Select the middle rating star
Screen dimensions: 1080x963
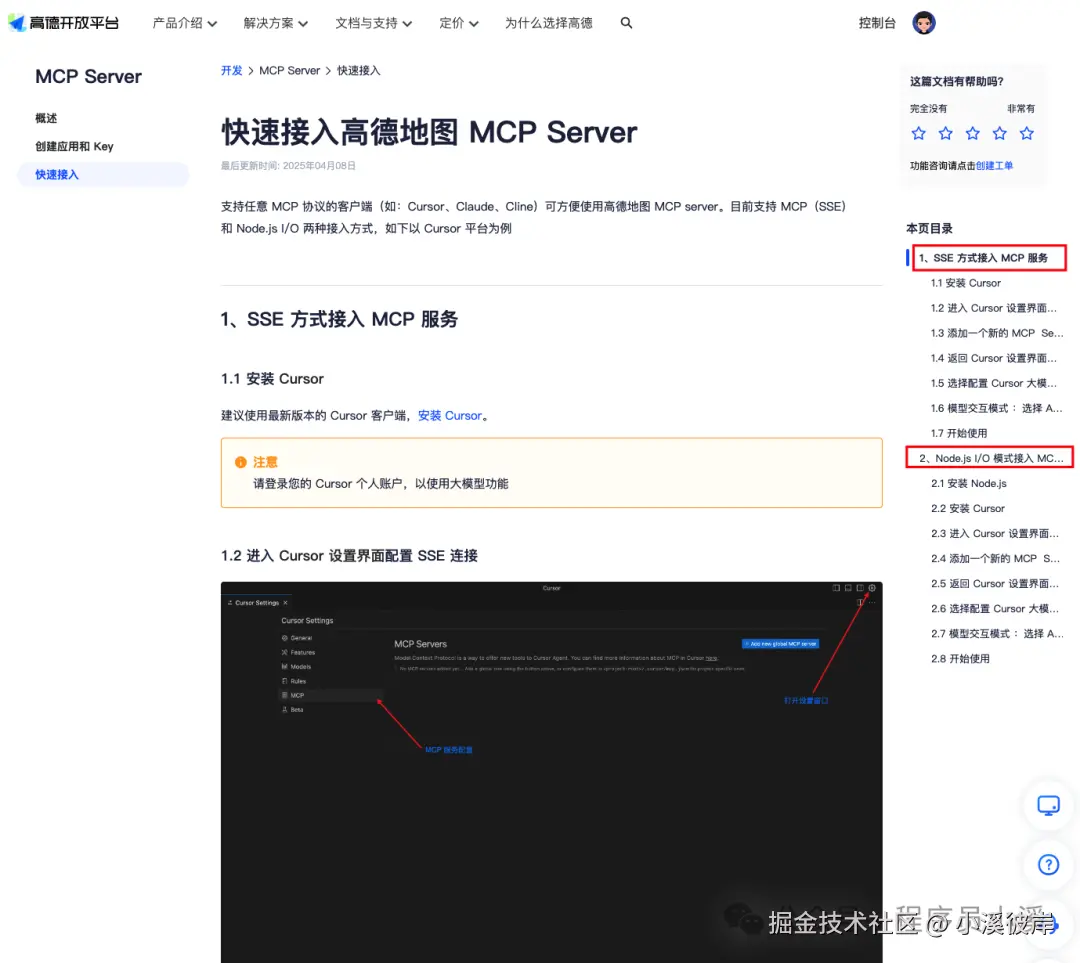coord(972,133)
